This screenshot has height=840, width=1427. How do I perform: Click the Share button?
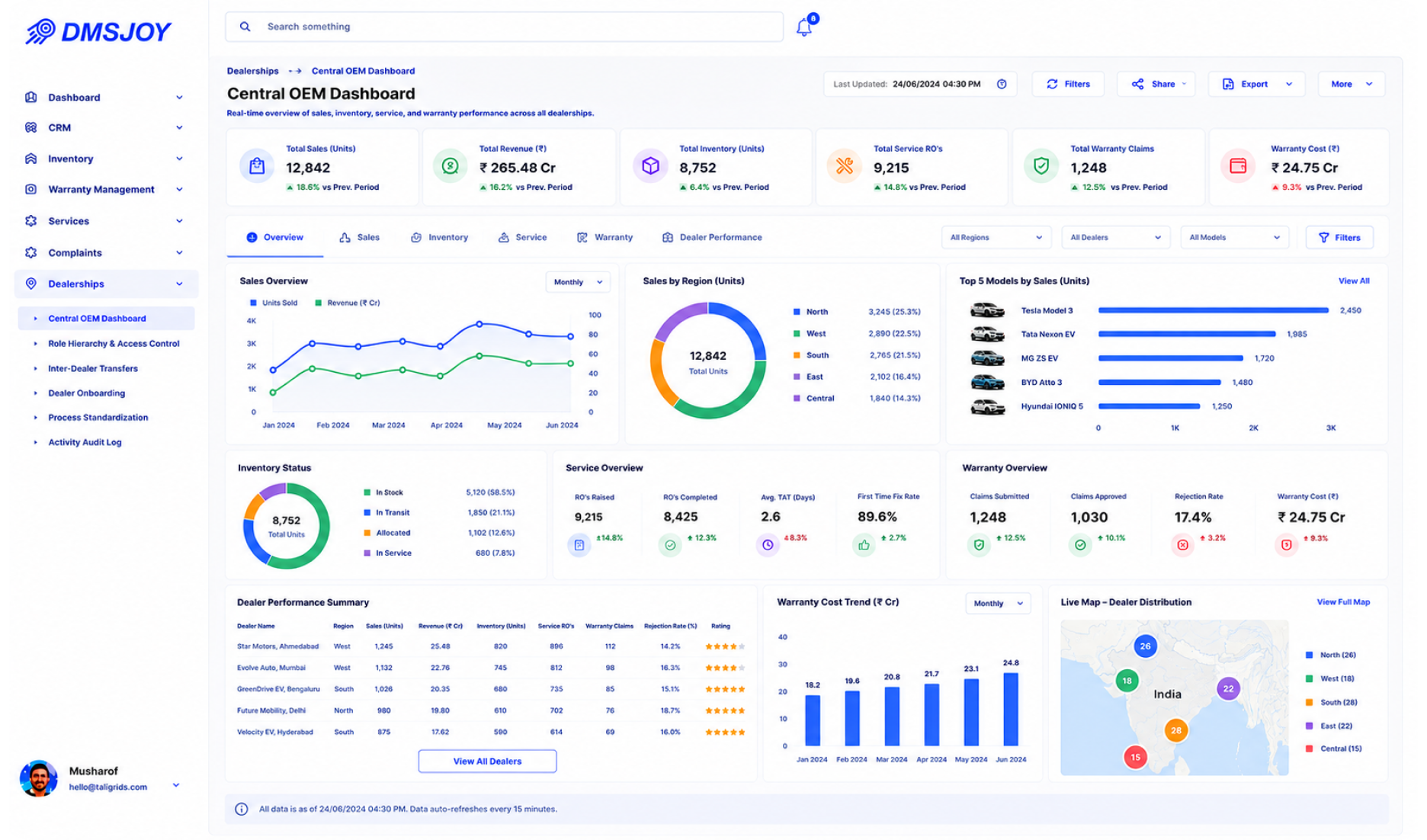click(x=1156, y=84)
